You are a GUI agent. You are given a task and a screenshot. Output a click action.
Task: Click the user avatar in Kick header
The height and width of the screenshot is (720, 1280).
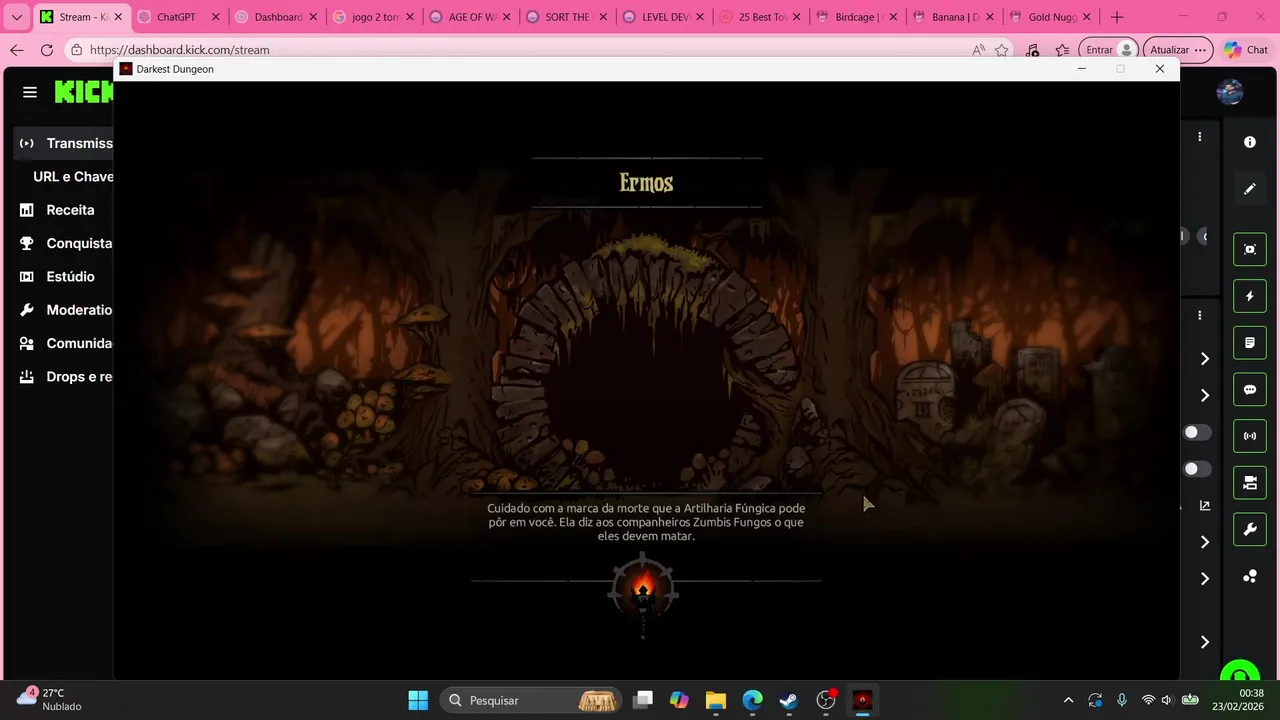point(1230,92)
